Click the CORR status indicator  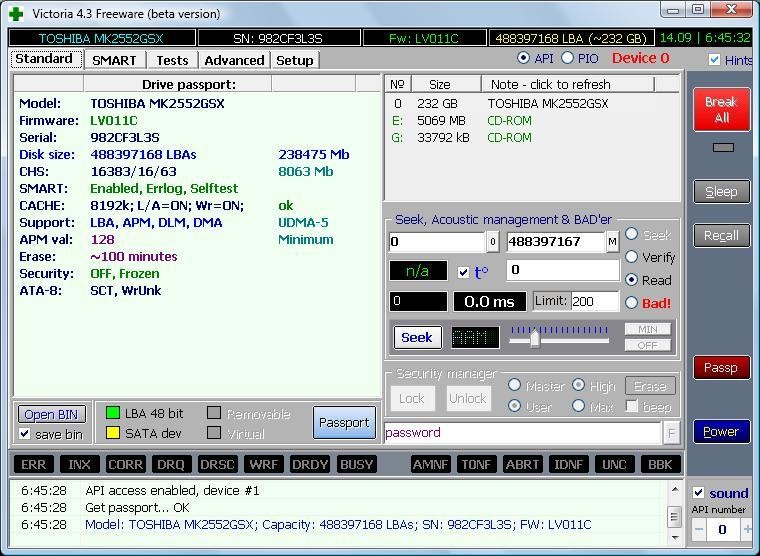pos(126,464)
